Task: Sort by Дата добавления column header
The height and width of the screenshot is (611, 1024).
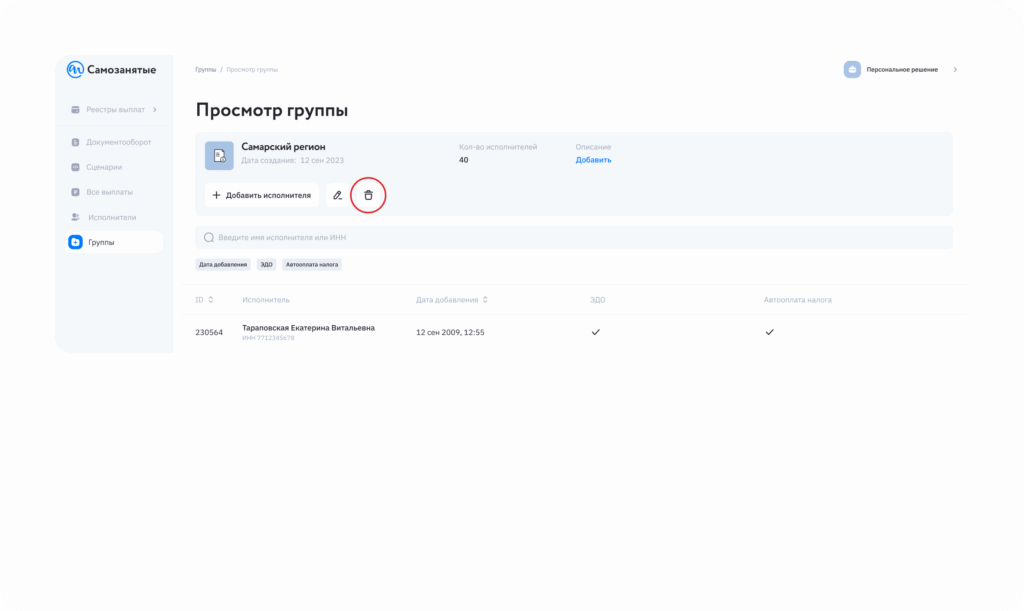Action: tap(452, 300)
